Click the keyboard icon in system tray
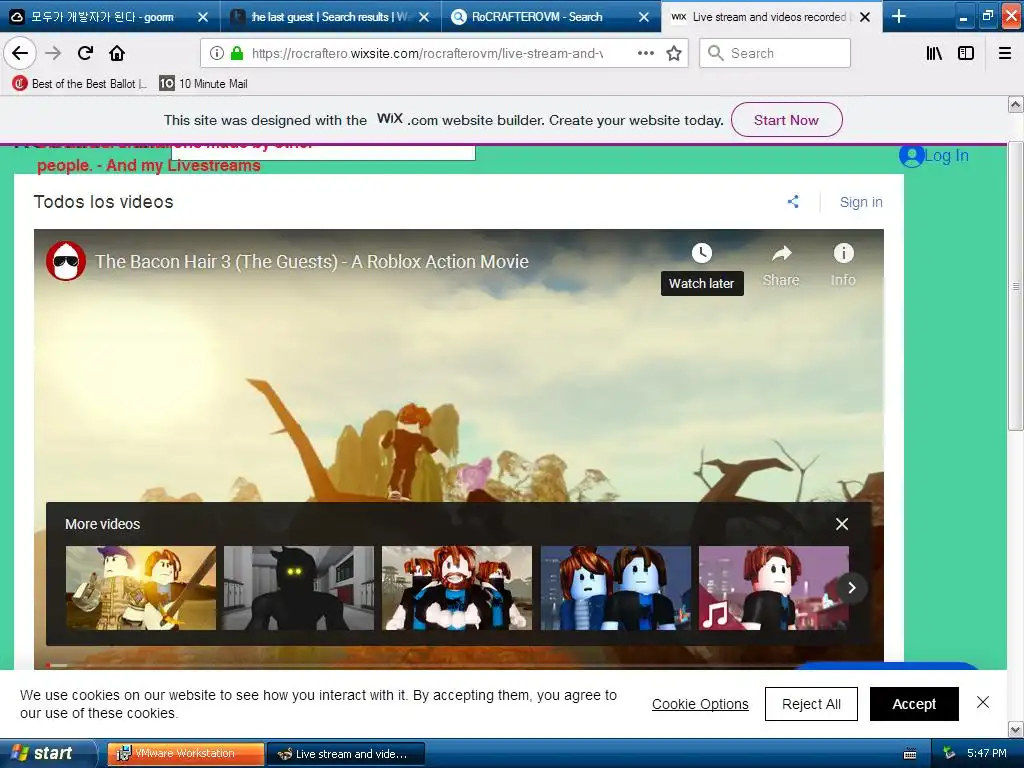 910,754
